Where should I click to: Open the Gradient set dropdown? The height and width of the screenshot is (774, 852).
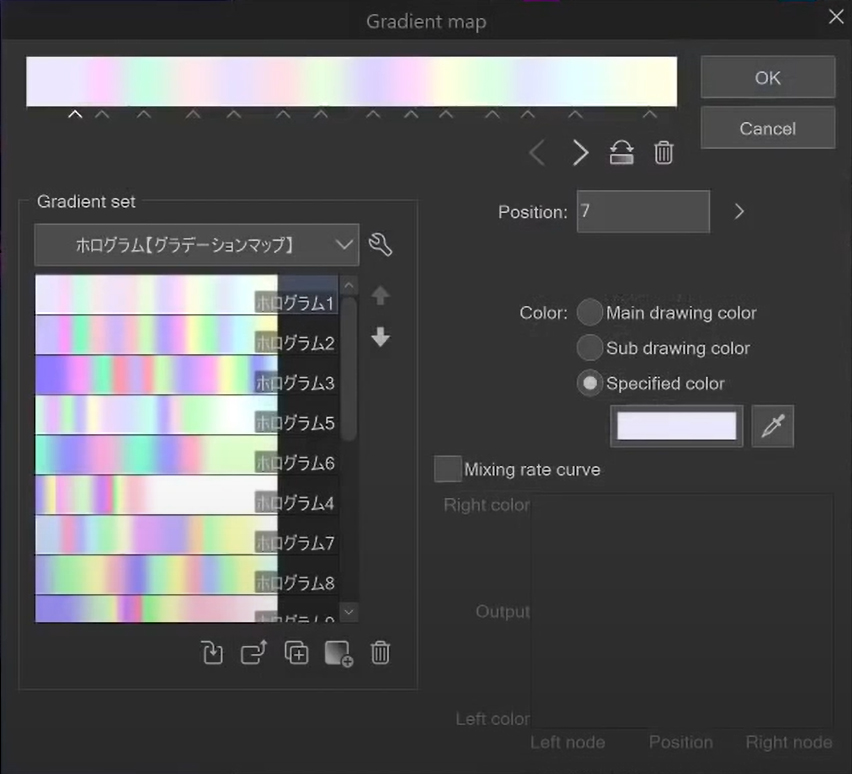[x=196, y=244]
